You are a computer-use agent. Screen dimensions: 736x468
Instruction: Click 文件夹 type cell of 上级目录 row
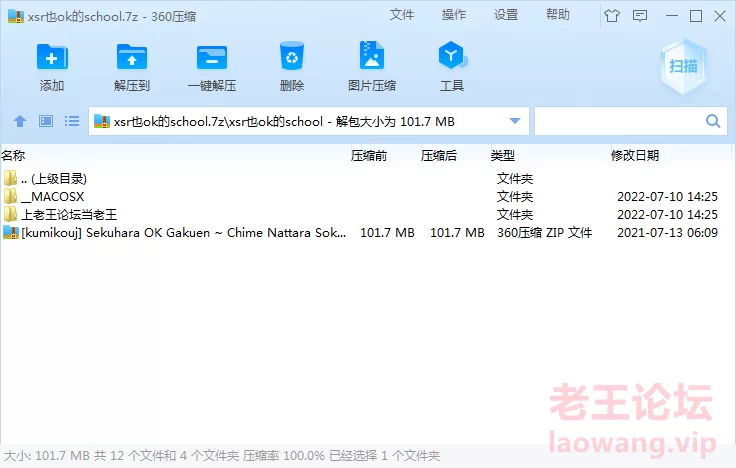point(515,178)
